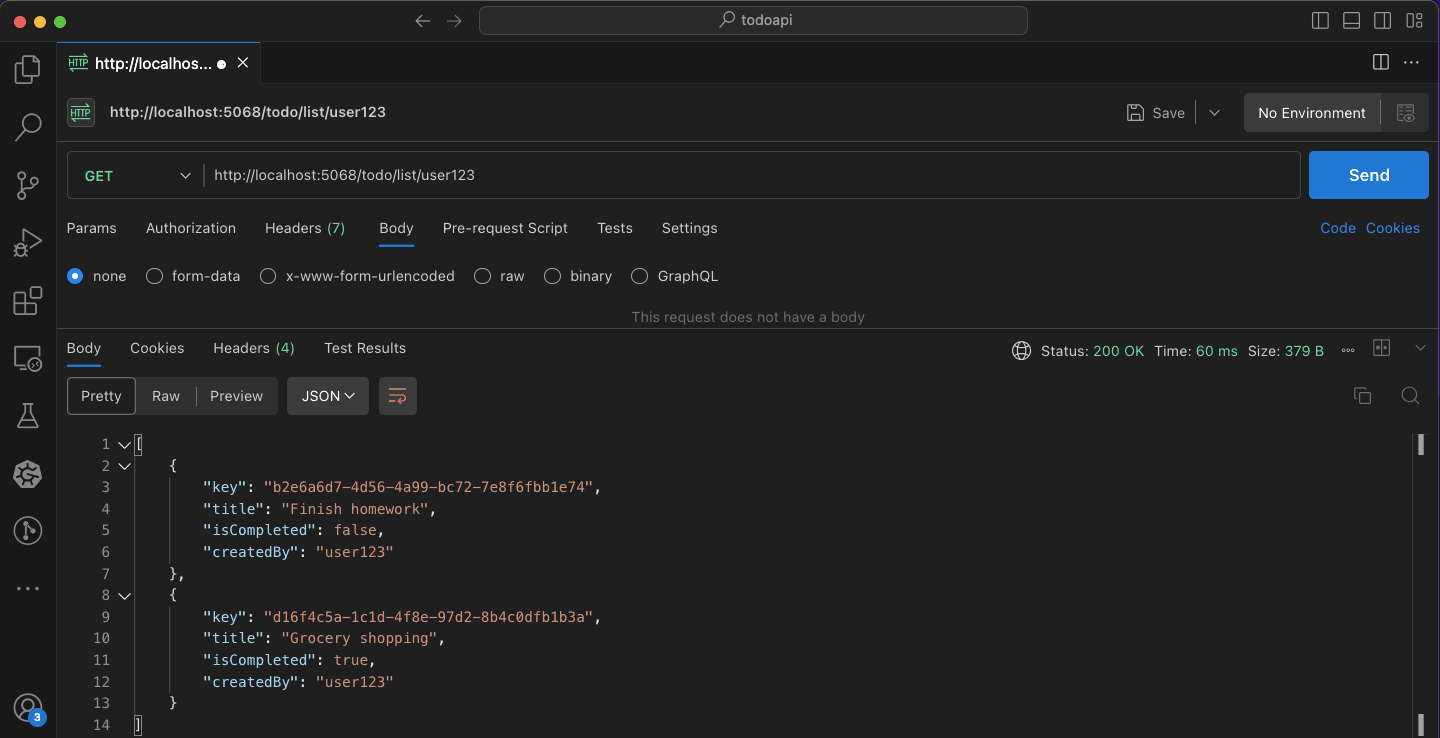Select the x-www-form-urlencoded radio option

tap(268, 276)
